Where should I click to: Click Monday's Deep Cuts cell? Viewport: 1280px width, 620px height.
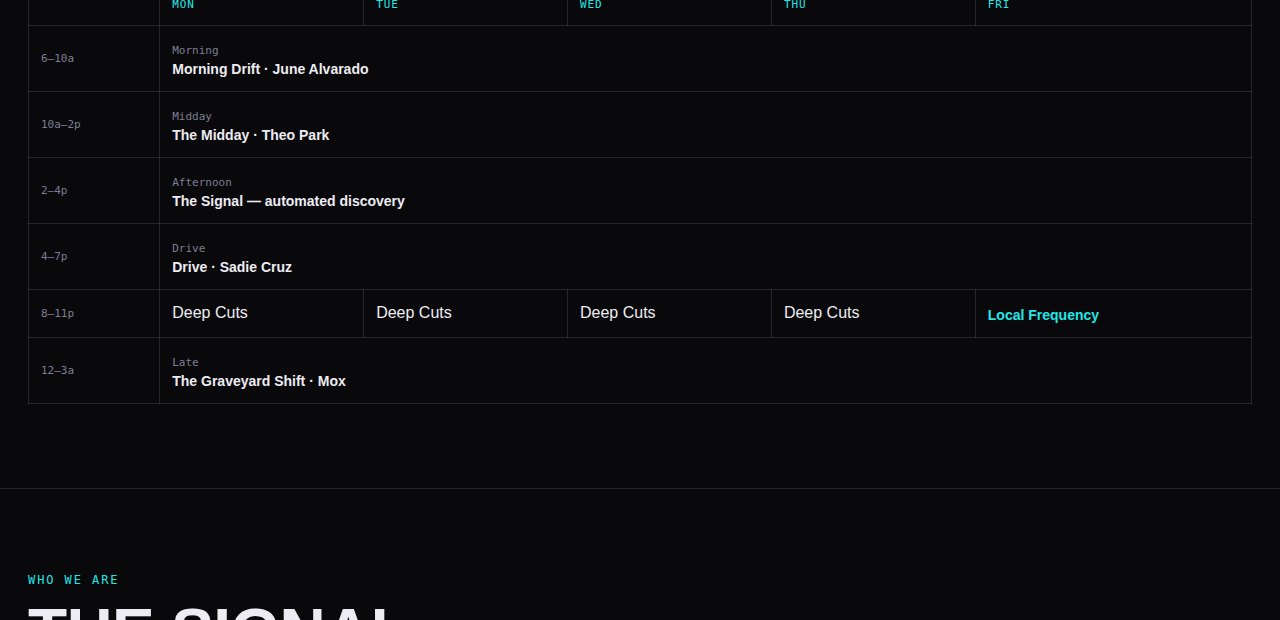coord(261,313)
